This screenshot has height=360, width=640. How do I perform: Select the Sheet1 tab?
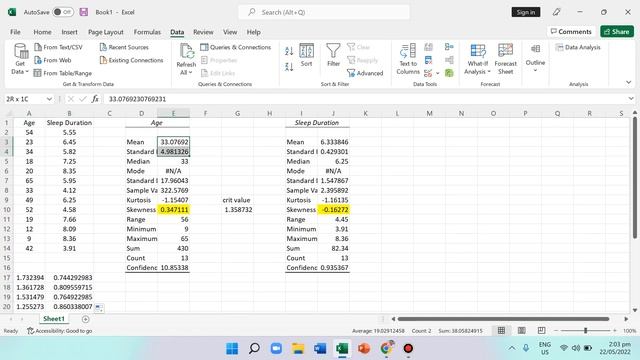[54, 319]
